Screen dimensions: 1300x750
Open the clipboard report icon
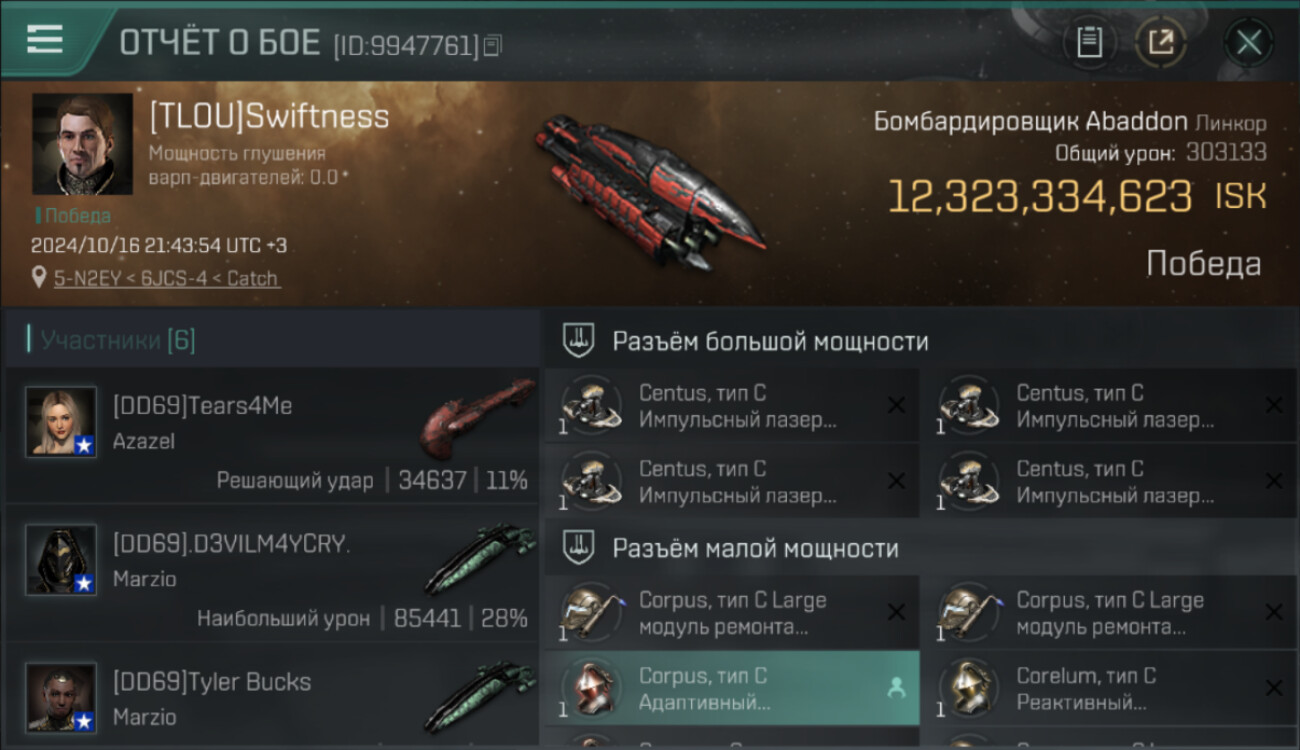coord(1089,42)
